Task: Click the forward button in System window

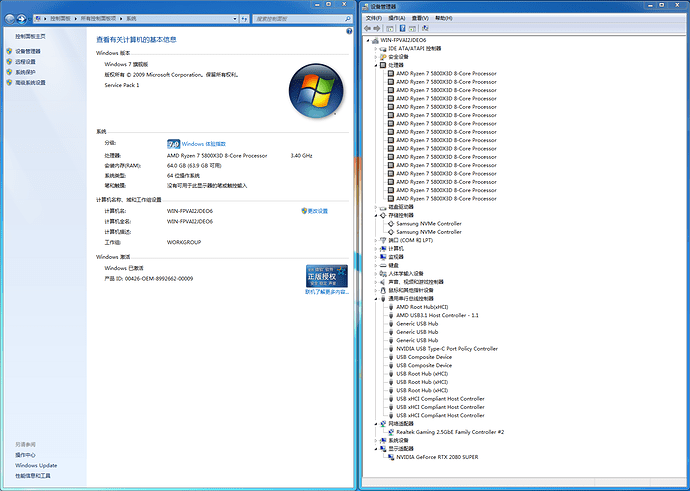Action: pos(21,19)
